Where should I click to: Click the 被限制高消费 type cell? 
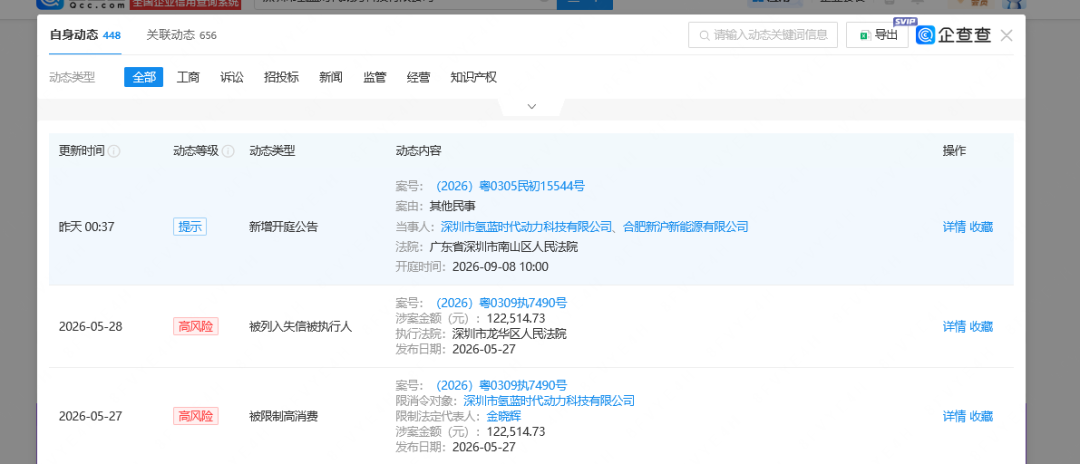point(284,416)
